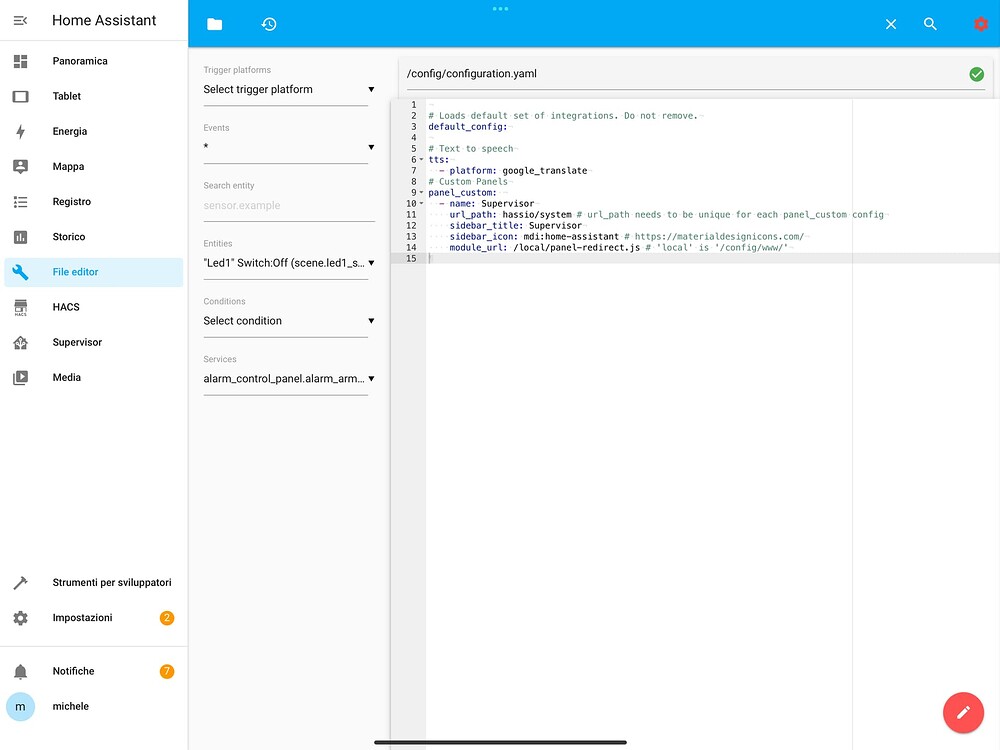This screenshot has width=1000, height=750.
Task: Open search with the magnifier icon
Action: click(x=930, y=24)
